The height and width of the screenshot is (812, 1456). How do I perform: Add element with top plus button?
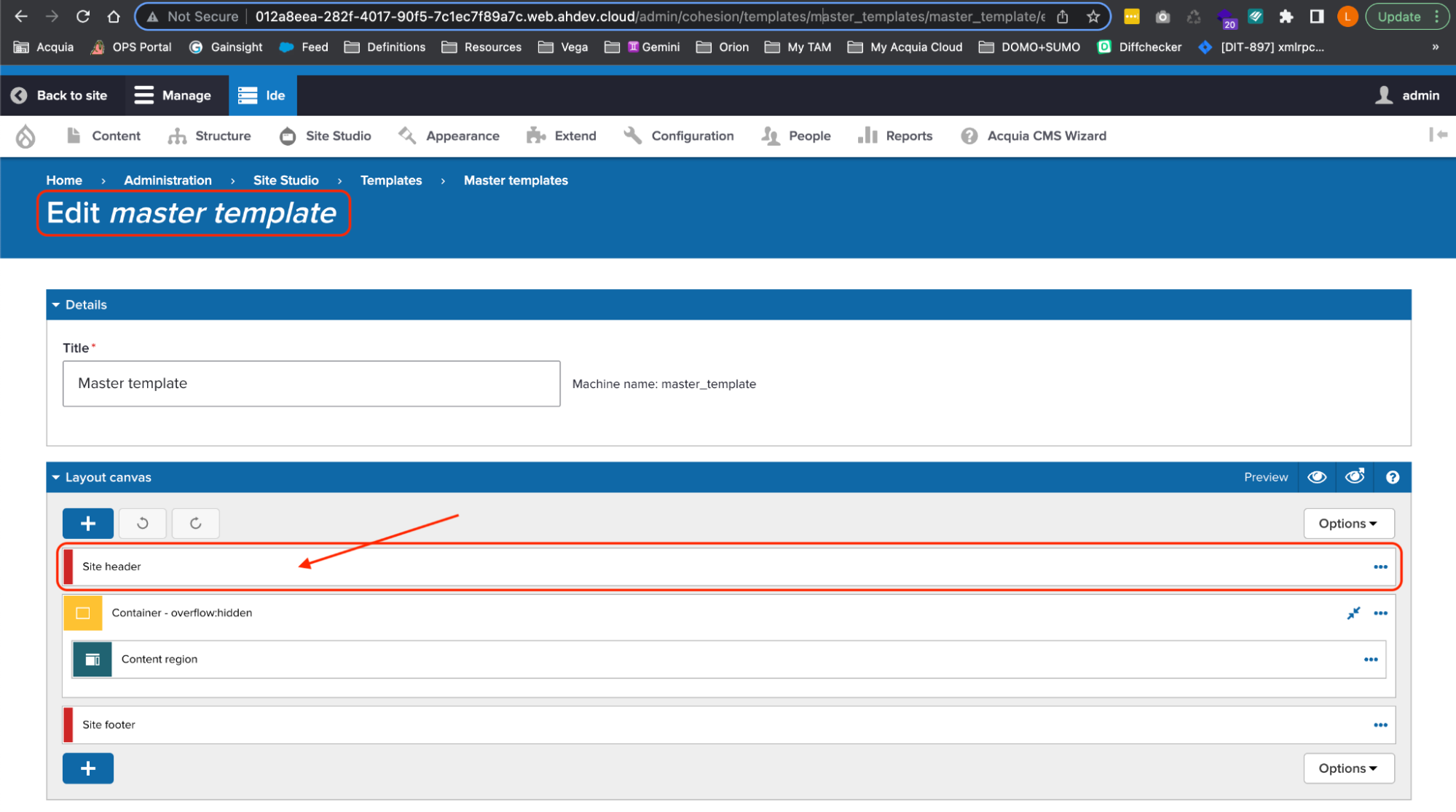tap(88, 523)
